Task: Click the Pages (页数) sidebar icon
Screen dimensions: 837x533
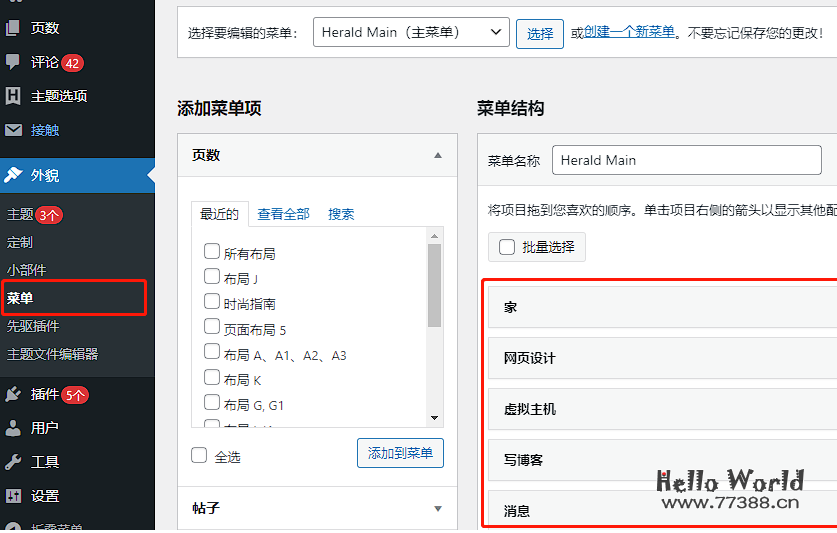Action: point(13,28)
